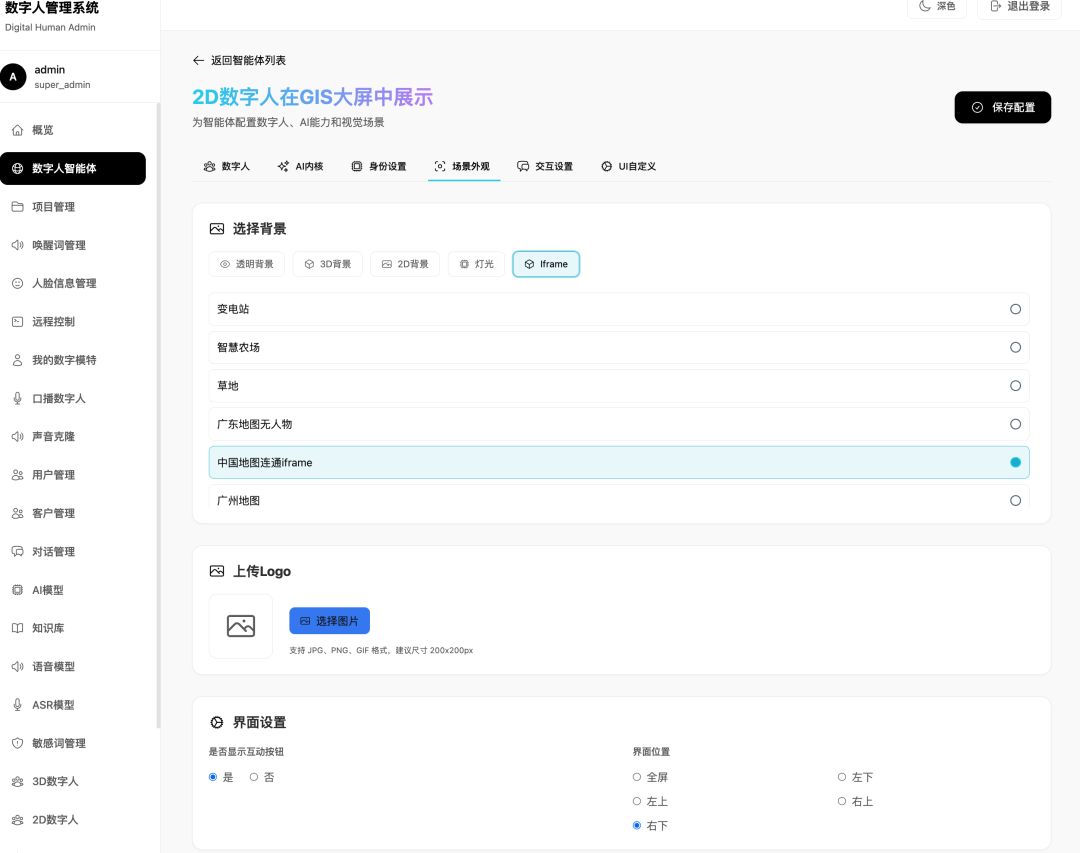Set interface position to 全屏
This screenshot has width=1080, height=853.
637,777
